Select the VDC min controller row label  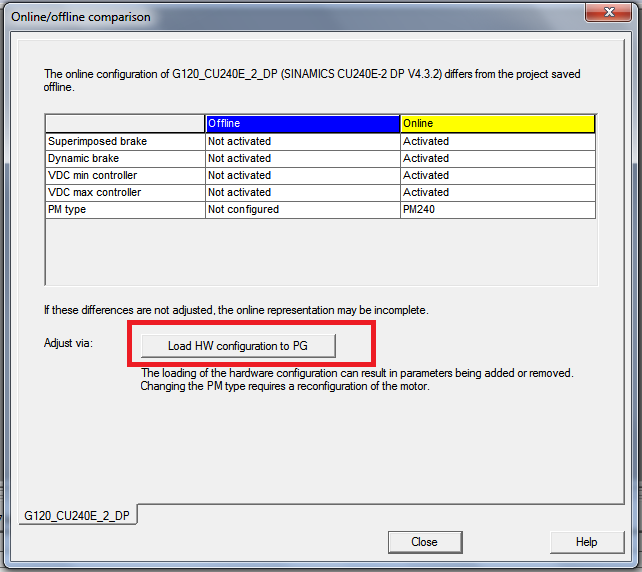(x=125, y=175)
